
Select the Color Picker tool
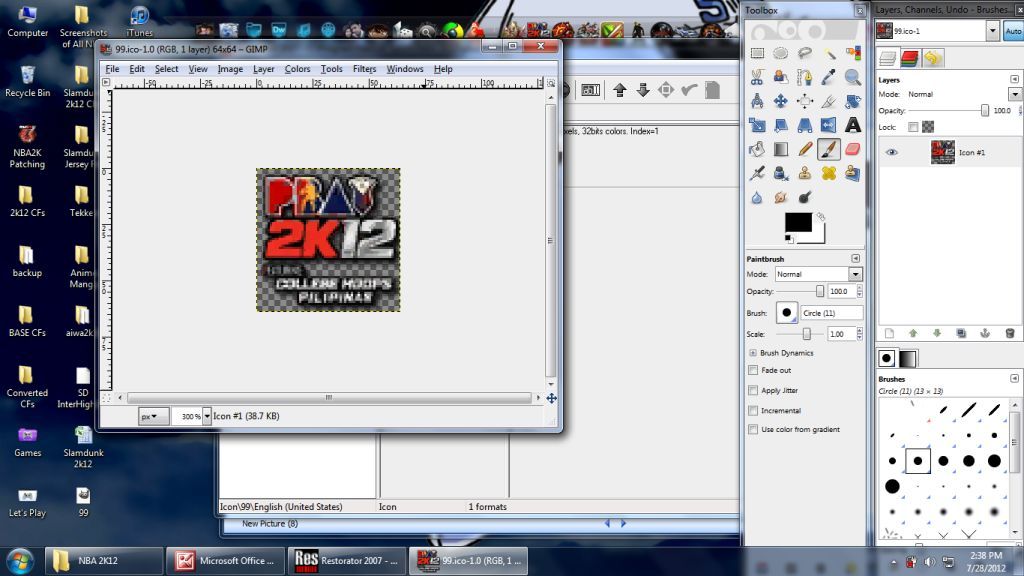coord(829,77)
